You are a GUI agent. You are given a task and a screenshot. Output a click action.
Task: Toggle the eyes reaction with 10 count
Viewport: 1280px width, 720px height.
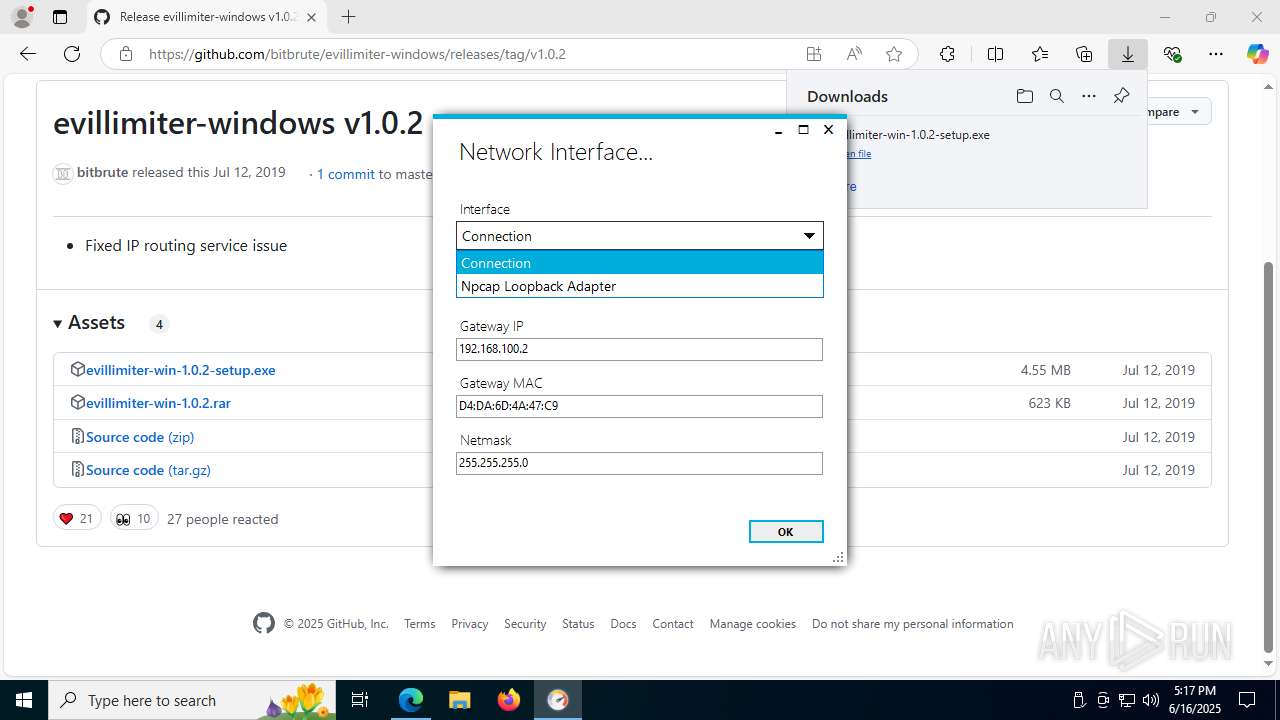tap(134, 519)
